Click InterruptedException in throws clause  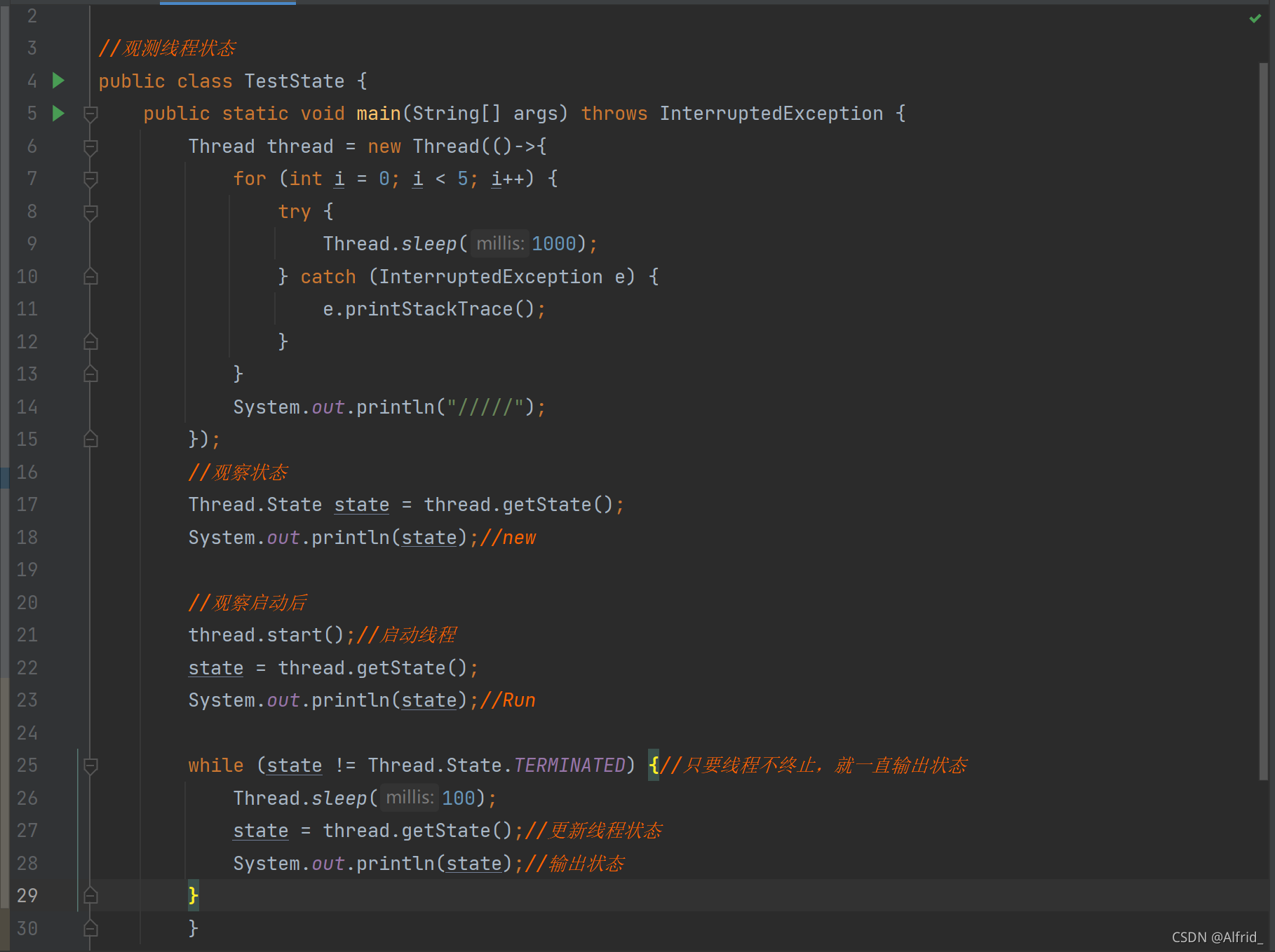coord(771,114)
